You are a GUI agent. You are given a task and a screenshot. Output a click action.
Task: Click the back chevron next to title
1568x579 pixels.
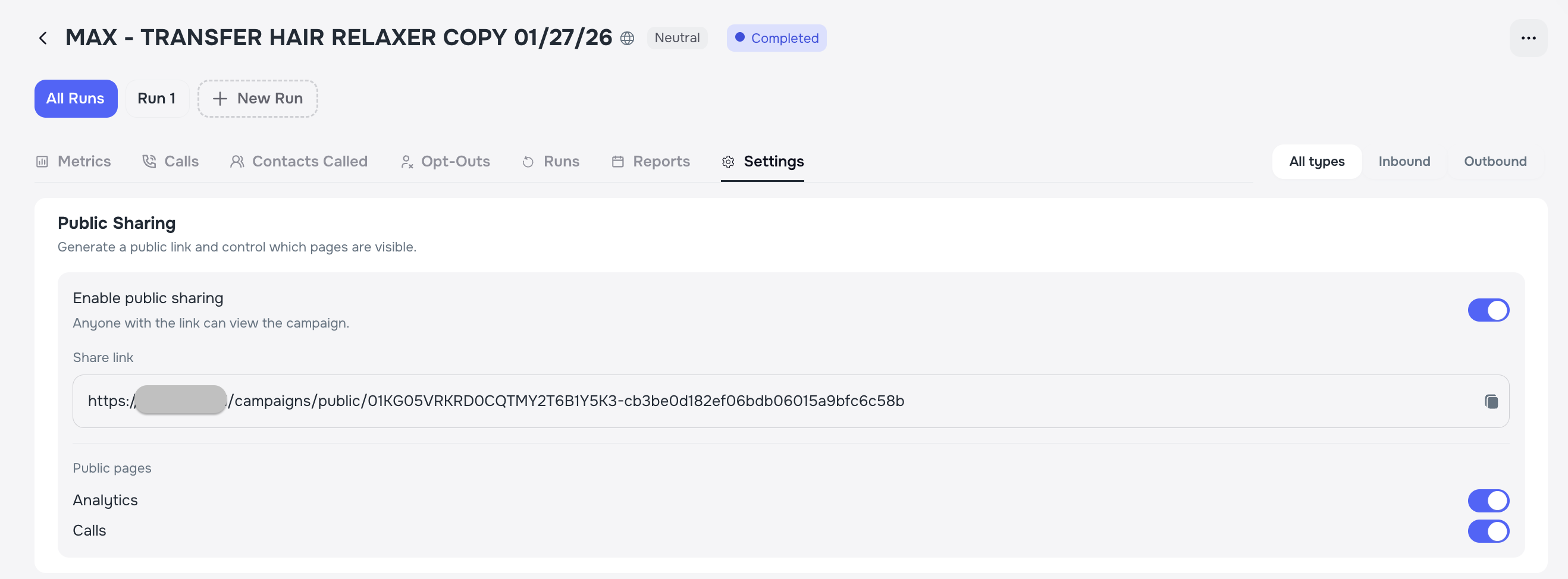click(43, 37)
